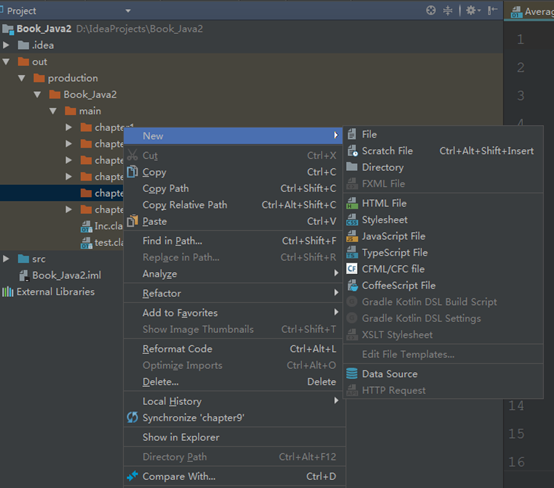Expand the src folder arrow
The height and width of the screenshot is (488, 554).
(6, 259)
